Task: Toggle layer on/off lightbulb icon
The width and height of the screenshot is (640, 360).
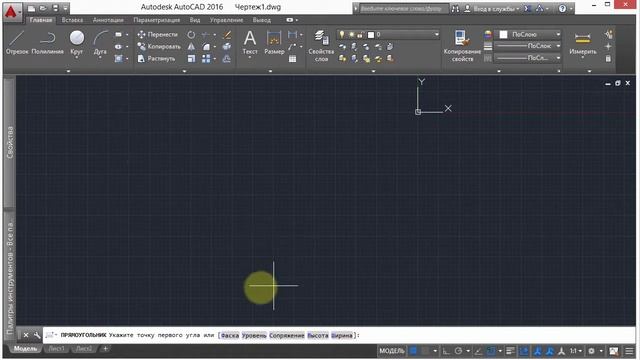Action: pyautogui.click(x=342, y=35)
